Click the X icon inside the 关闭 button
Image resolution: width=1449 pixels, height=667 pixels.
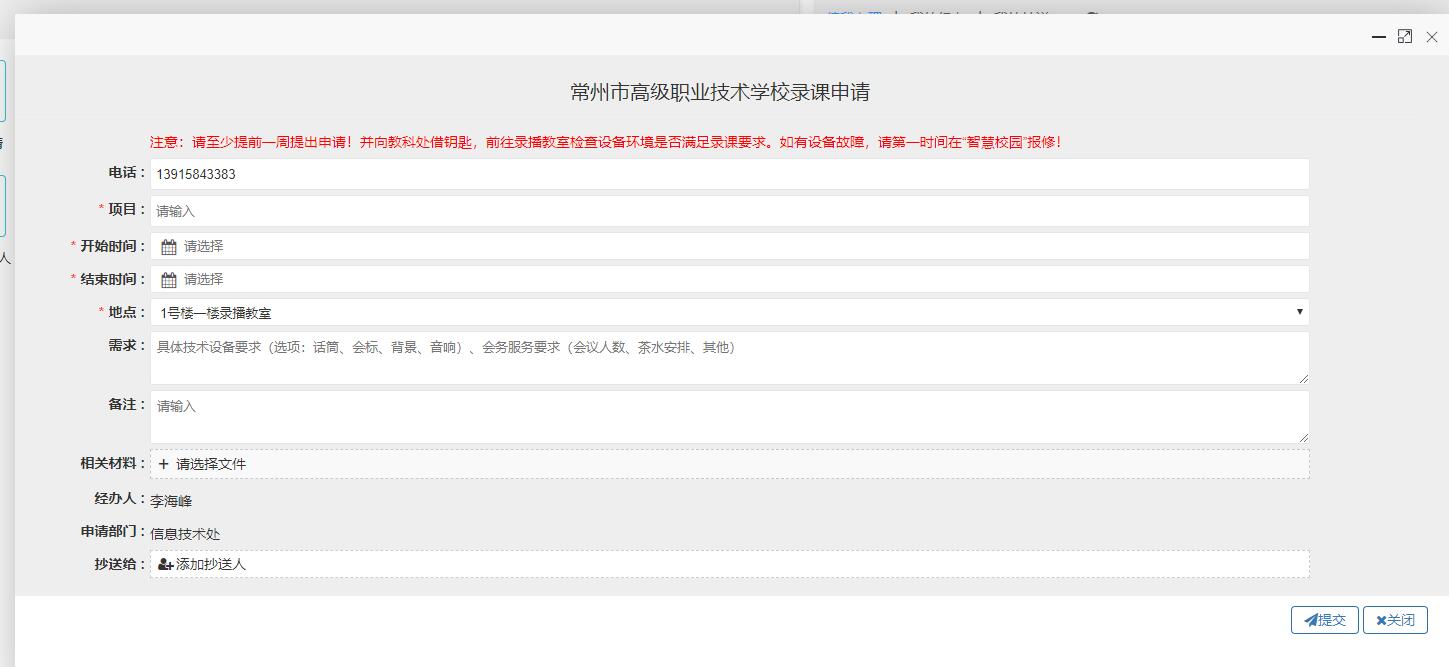[1381, 619]
